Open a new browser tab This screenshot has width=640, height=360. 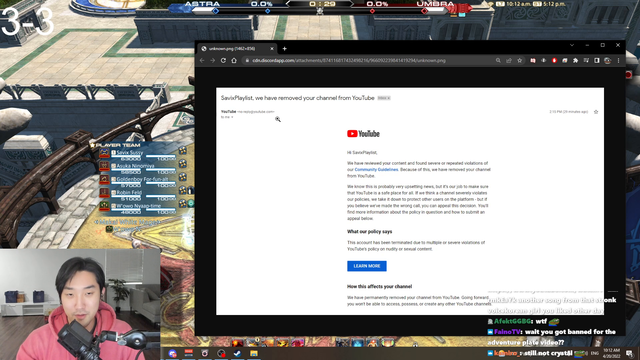pos(284,49)
